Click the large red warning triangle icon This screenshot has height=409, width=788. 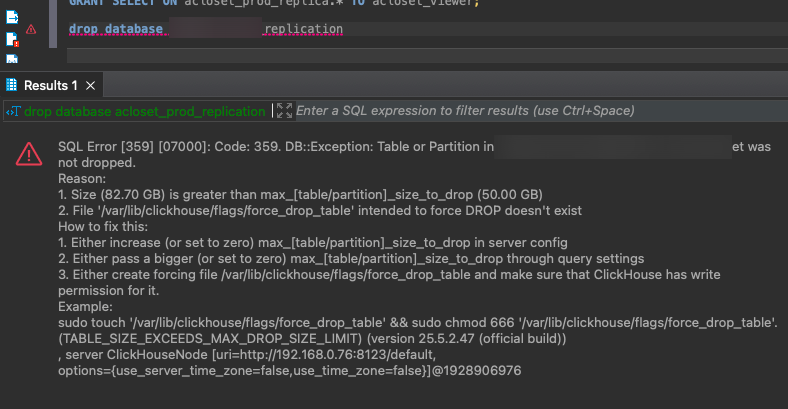[29, 153]
